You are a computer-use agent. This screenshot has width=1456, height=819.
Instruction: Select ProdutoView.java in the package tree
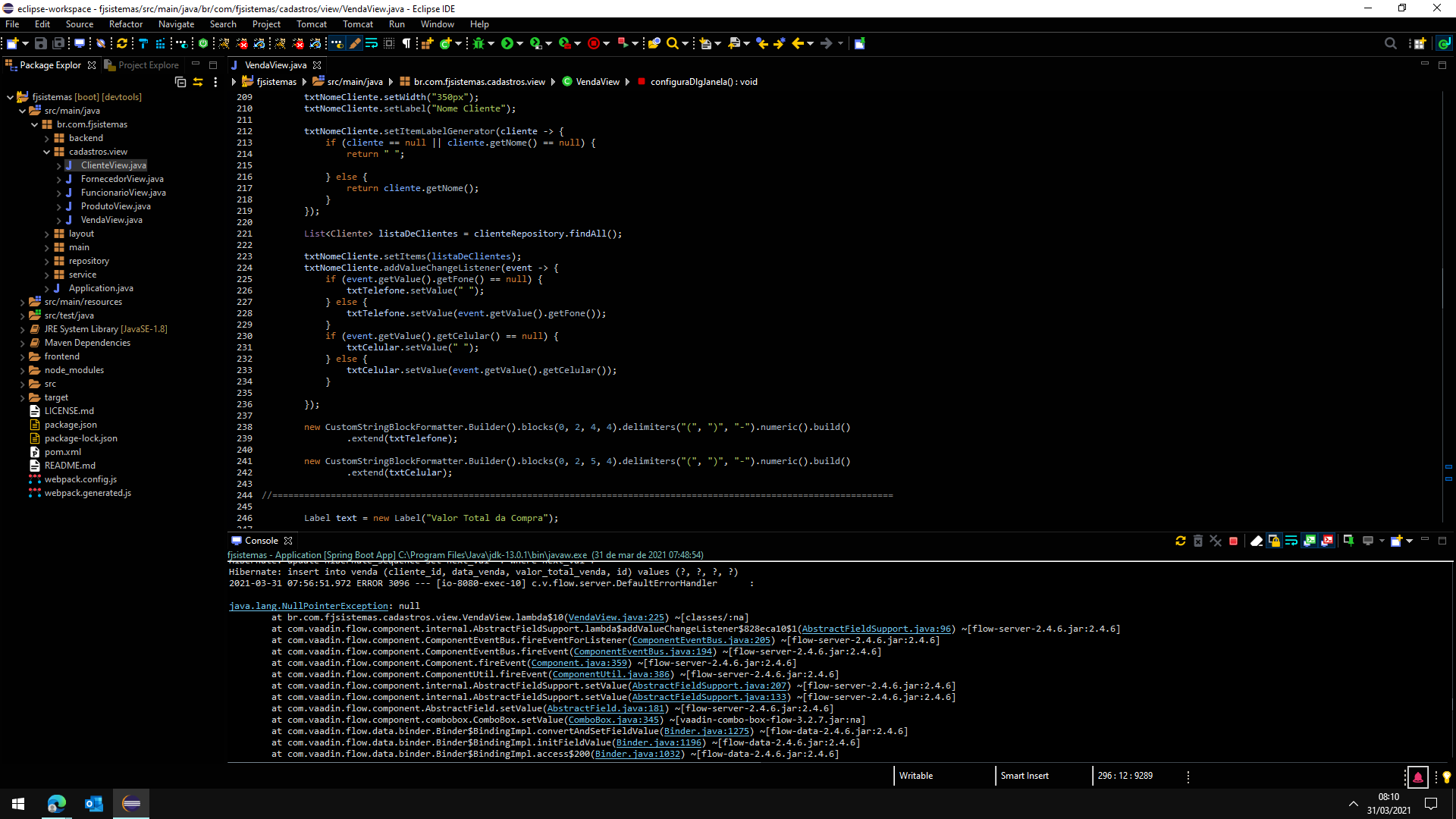(x=115, y=206)
